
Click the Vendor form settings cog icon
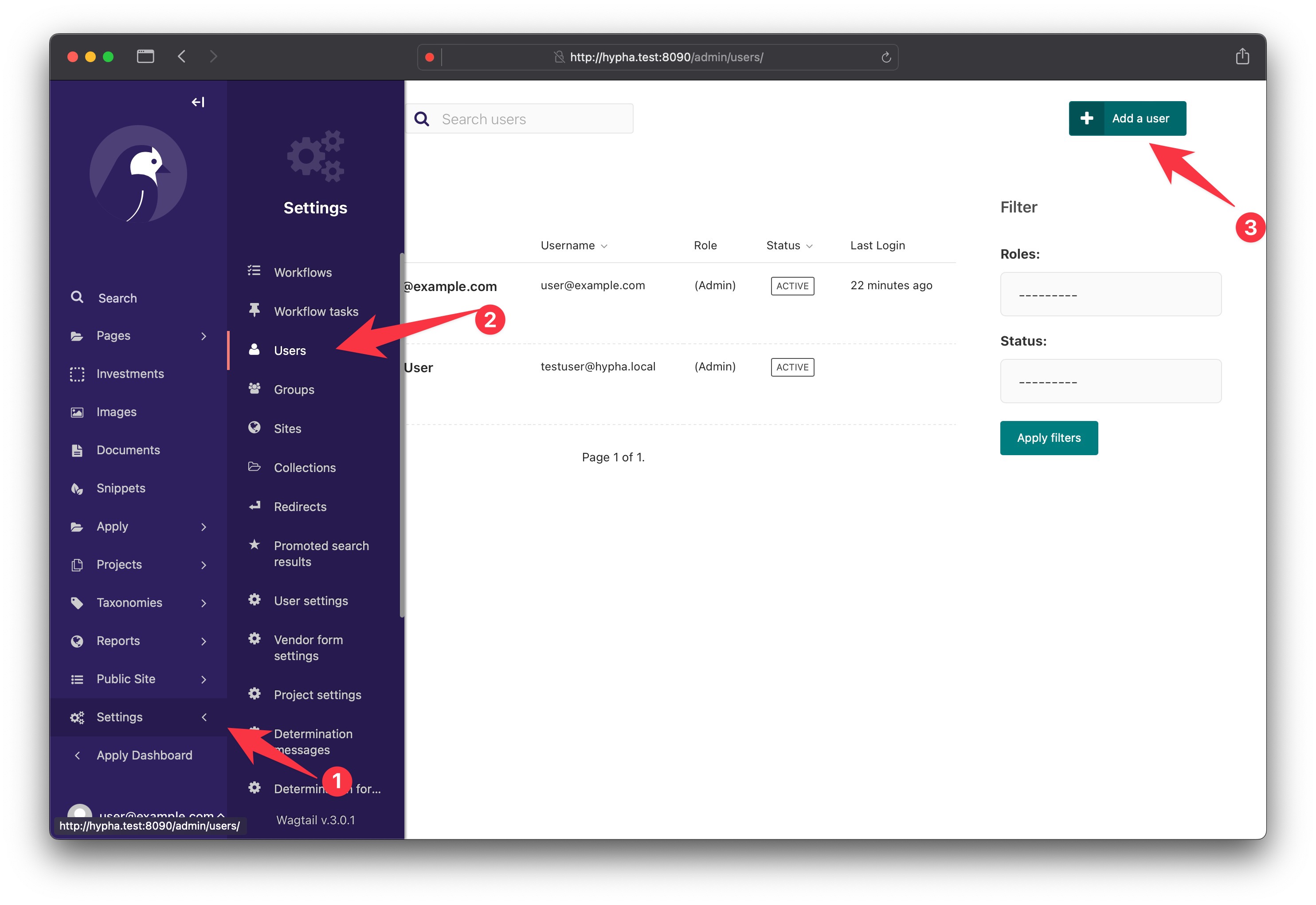254,638
